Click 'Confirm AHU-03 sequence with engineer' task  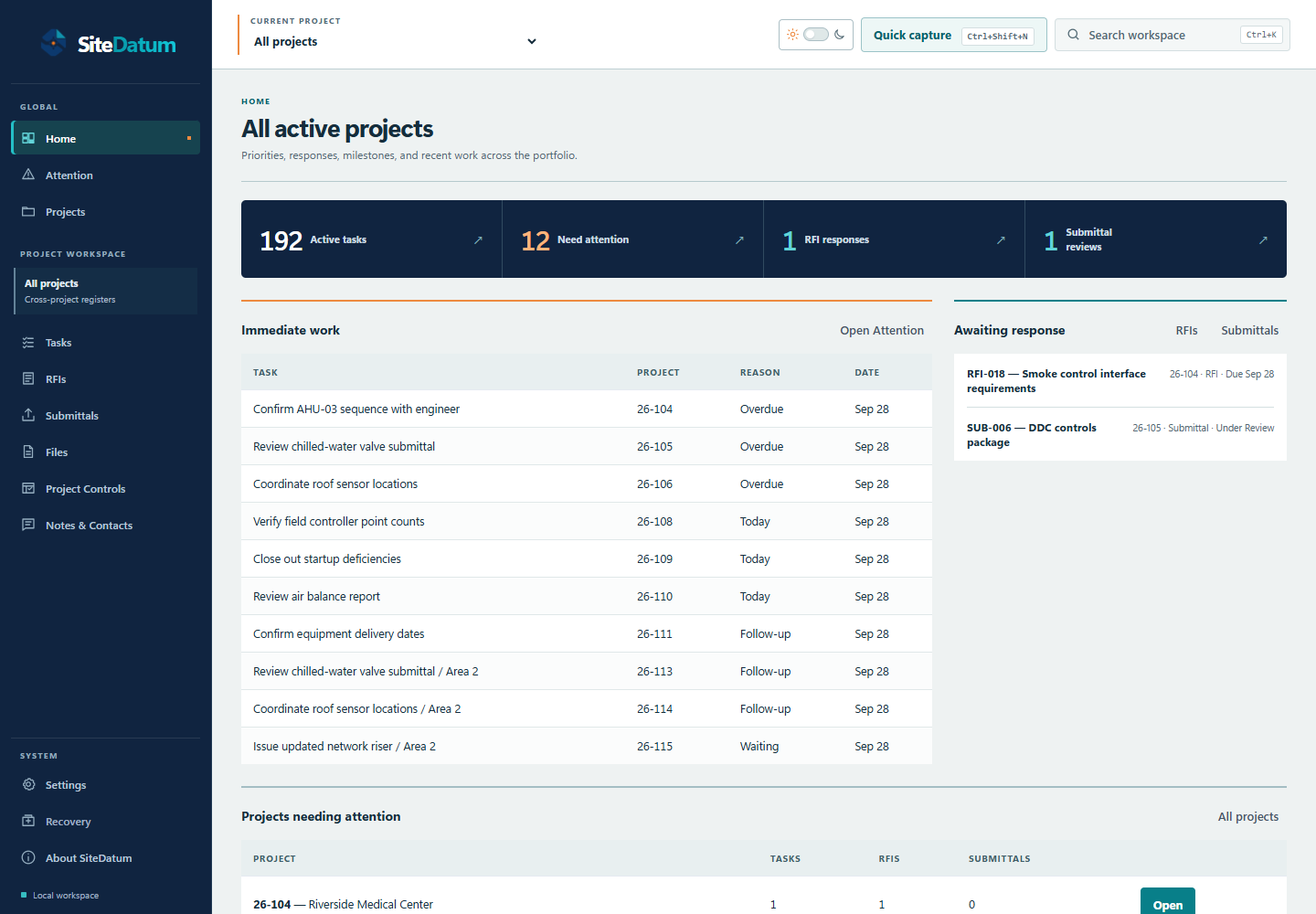coord(356,409)
